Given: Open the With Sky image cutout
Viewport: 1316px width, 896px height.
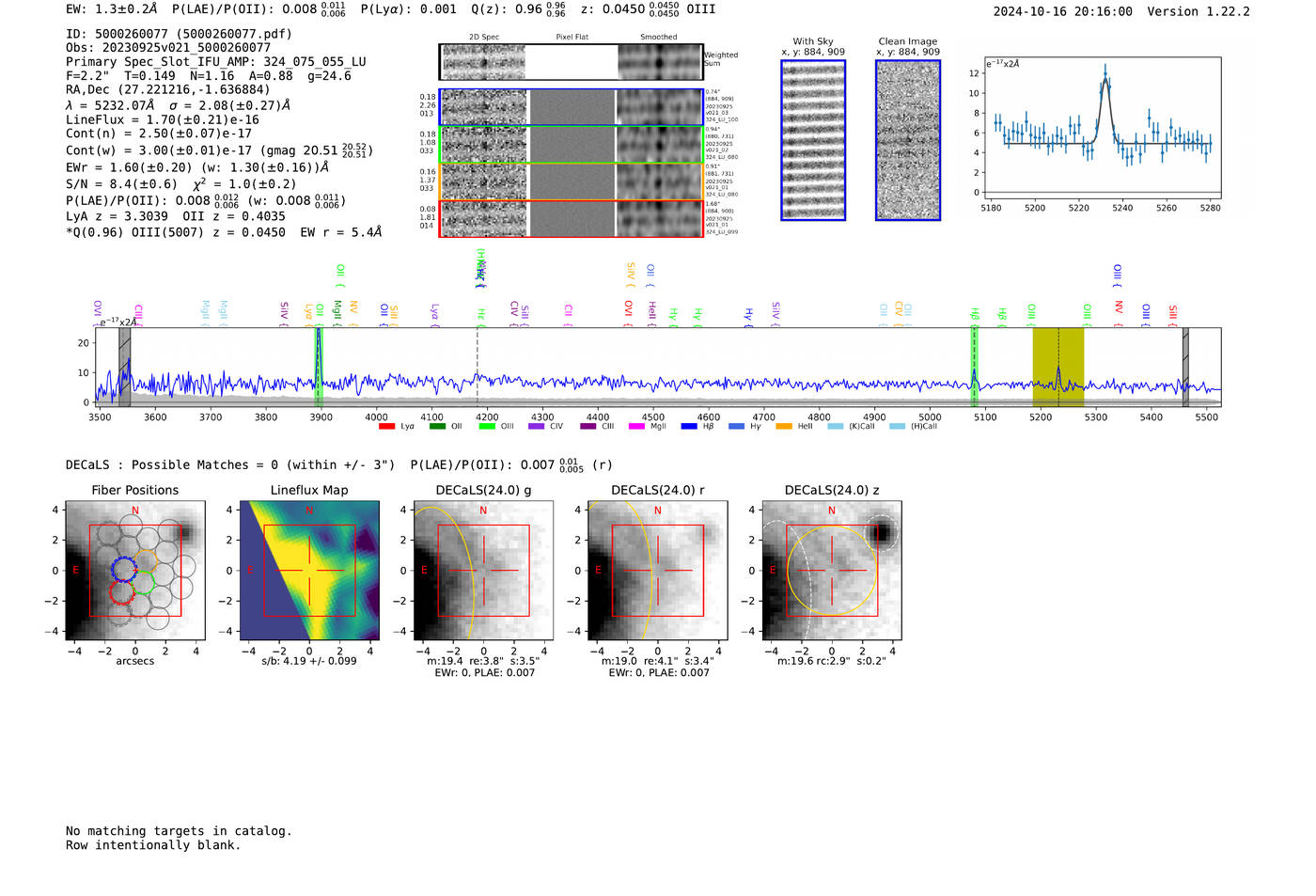Looking at the screenshot, I should pyautogui.click(x=813, y=140).
